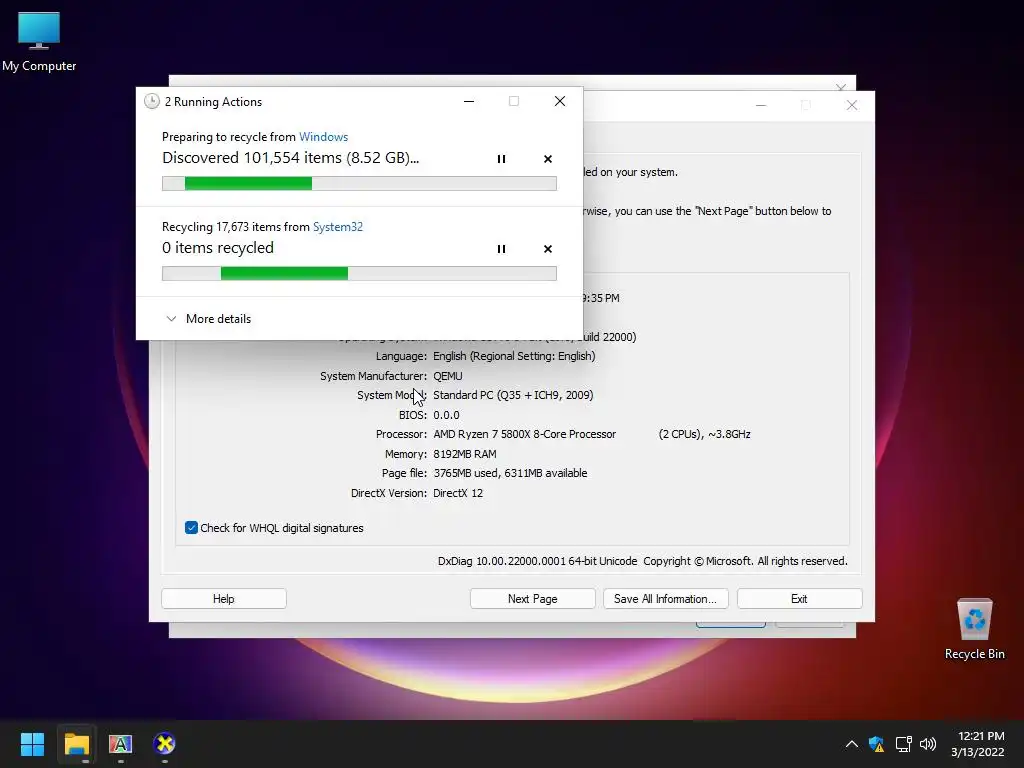Click the Windows recycle progress bar
1024x768 pixels.
(x=359, y=184)
